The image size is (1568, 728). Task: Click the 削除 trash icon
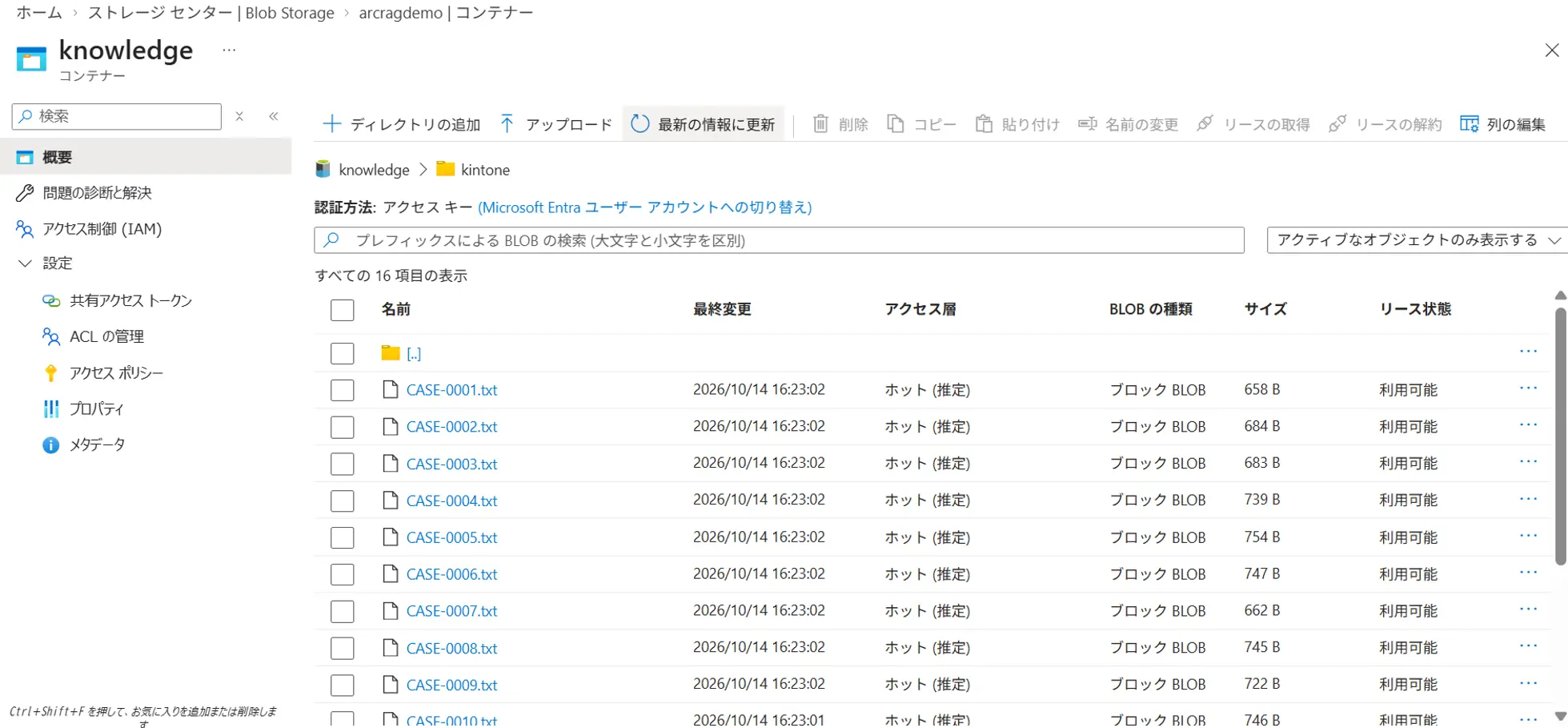pos(820,124)
